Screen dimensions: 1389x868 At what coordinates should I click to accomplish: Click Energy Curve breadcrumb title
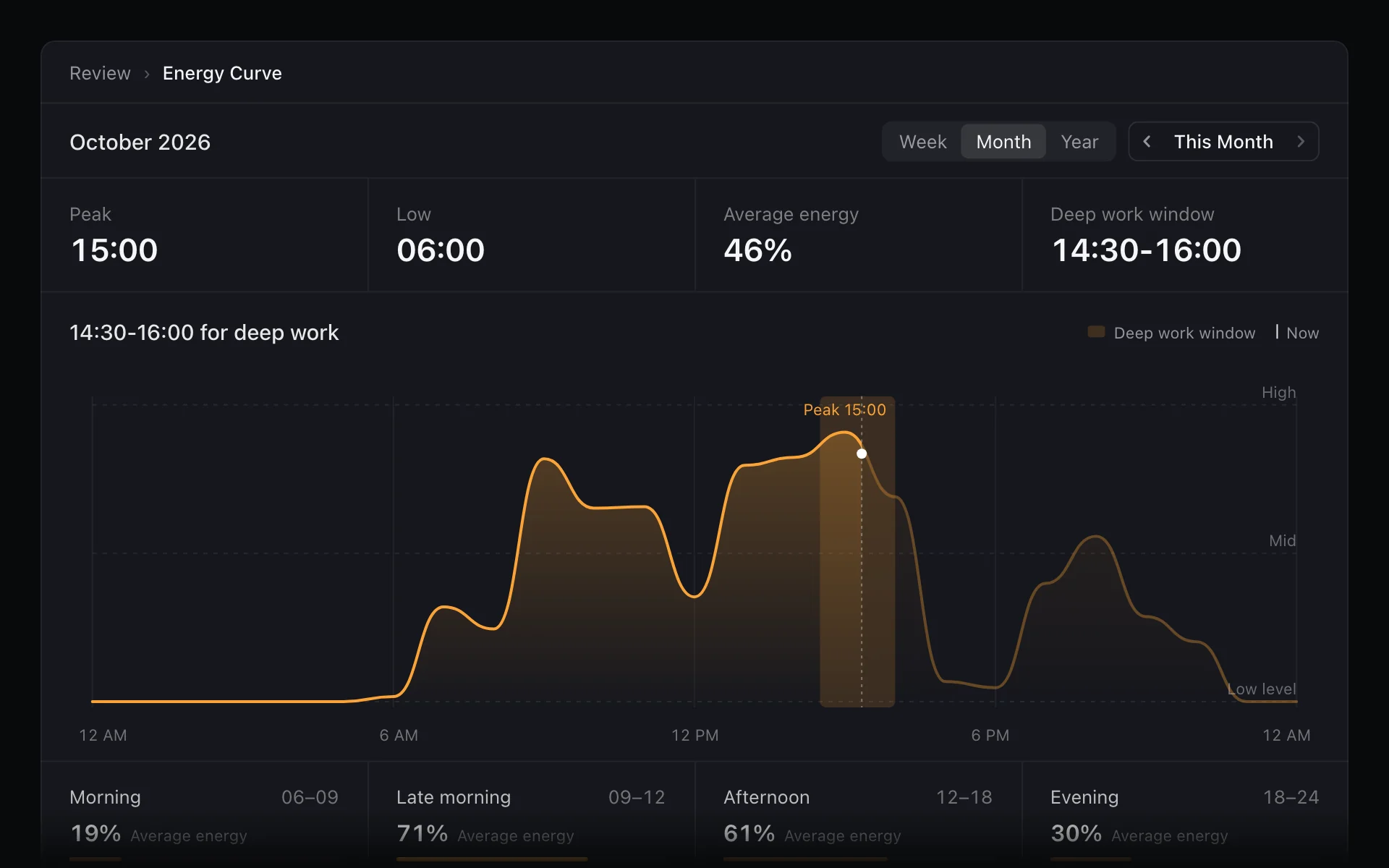pyautogui.click(x=222, y=73)
